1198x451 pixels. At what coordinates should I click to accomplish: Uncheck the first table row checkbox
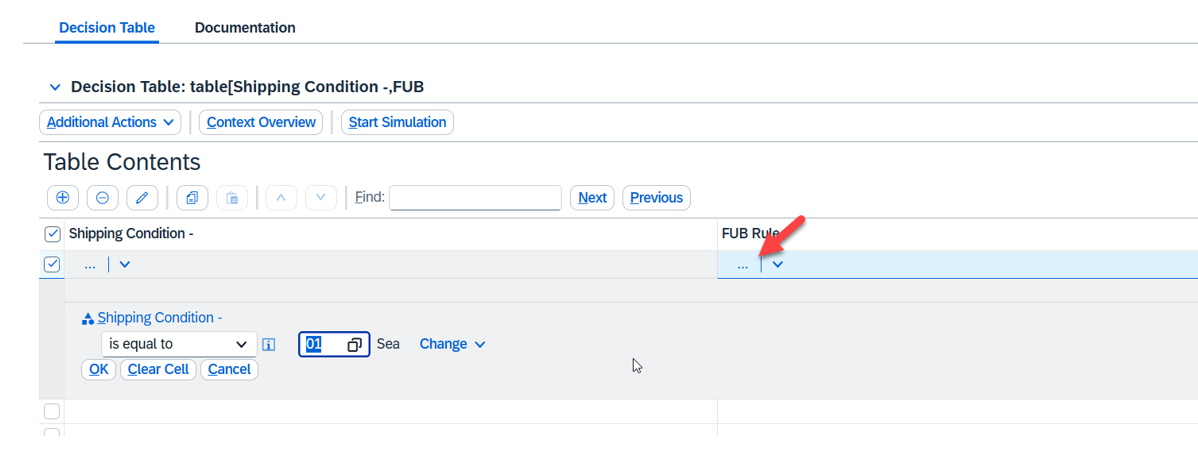point(53,265)
